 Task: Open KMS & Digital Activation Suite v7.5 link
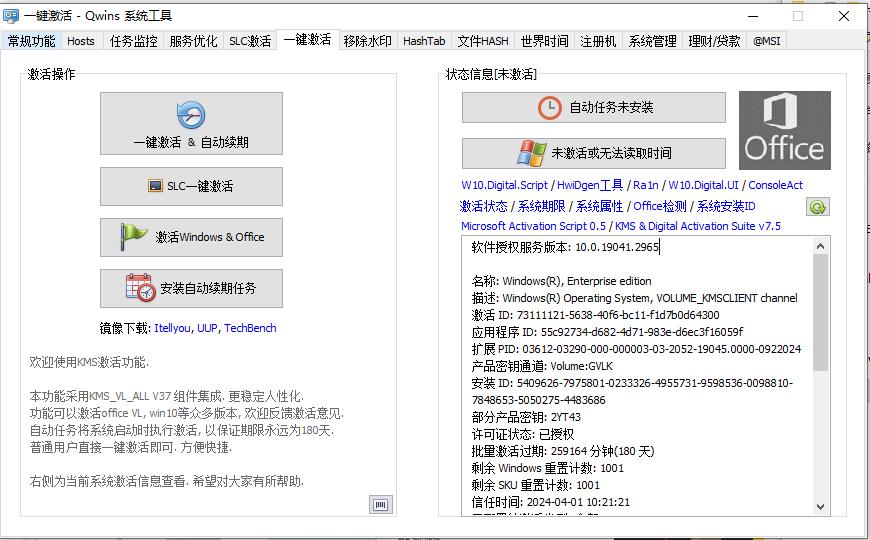click(x=697, y=226)
